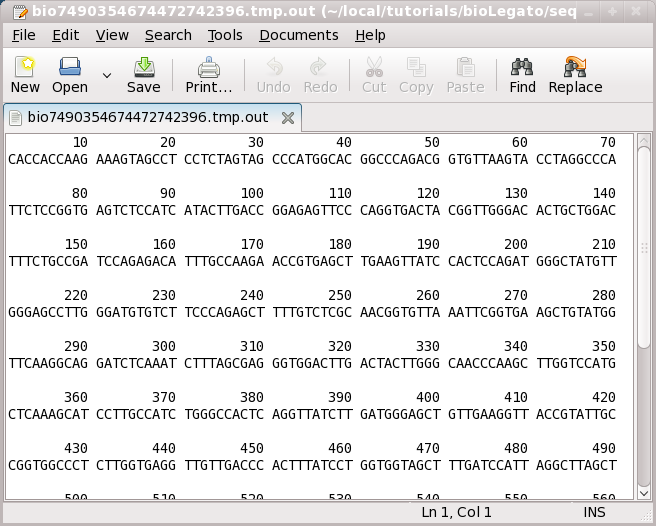Screen dimensions: 656x526
Task: Click the sequence block ACTGCTGGAC
Action: 576,210
